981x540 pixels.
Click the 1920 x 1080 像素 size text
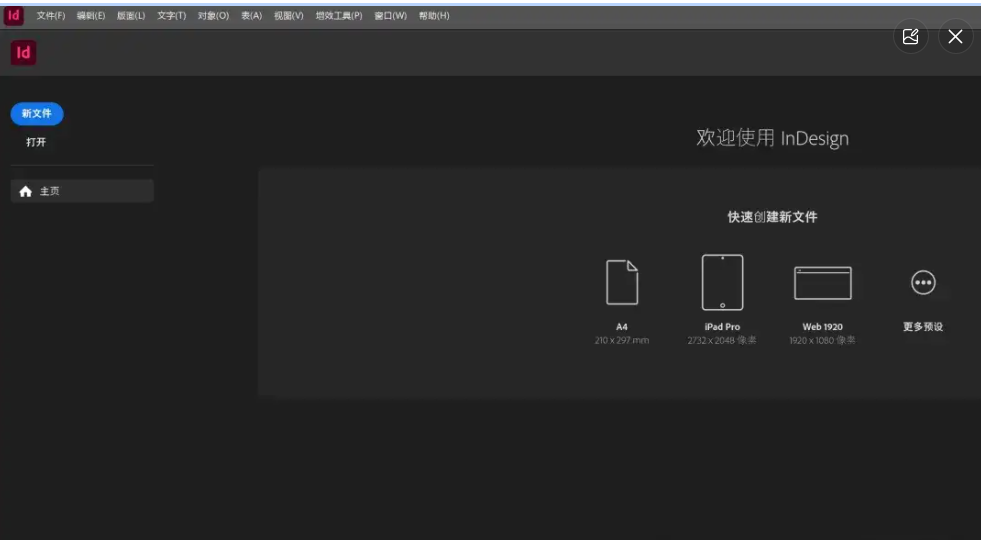pyautogui.click(x=822, y=340)
